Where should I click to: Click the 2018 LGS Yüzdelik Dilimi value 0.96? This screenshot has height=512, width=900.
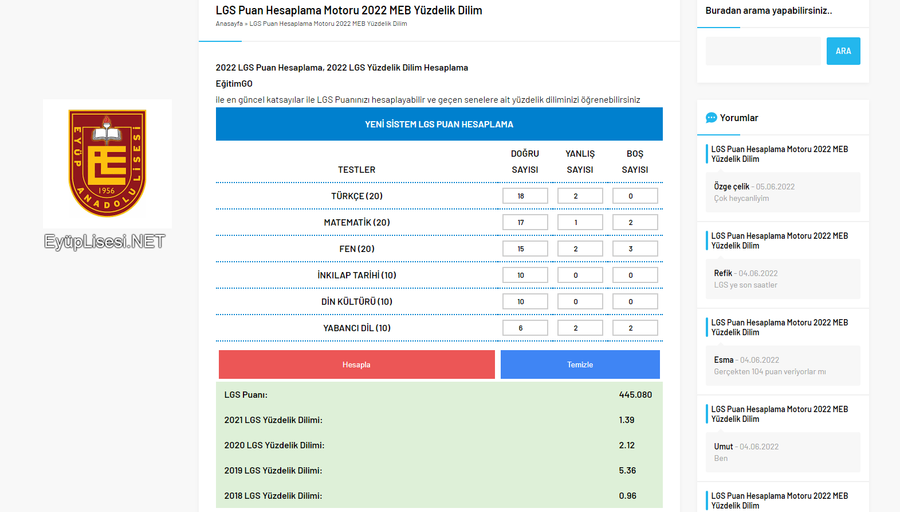click(627, 496)
